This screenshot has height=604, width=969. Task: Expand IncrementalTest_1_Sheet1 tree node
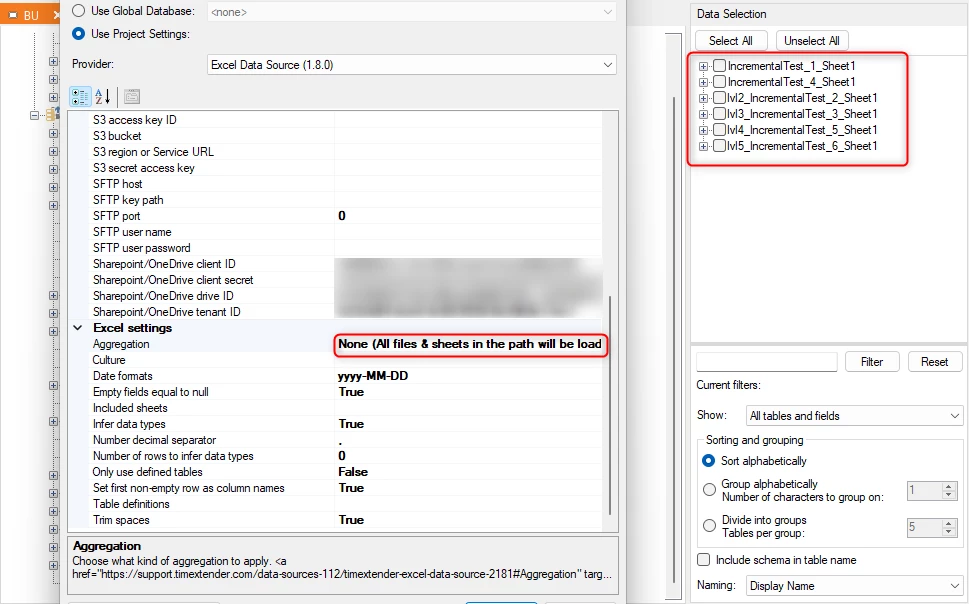point(703,66)
